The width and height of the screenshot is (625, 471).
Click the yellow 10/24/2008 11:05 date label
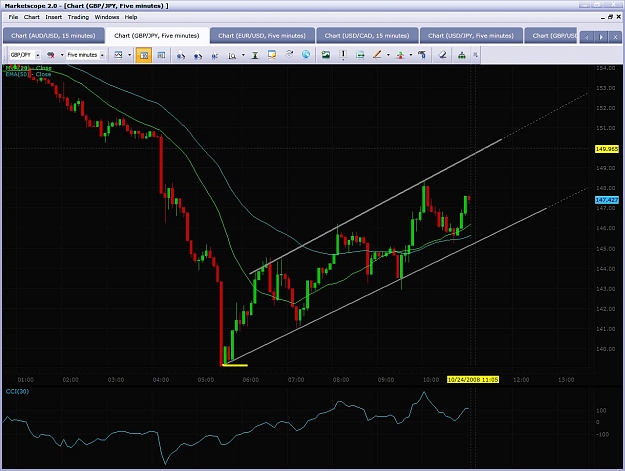[473, 379]
